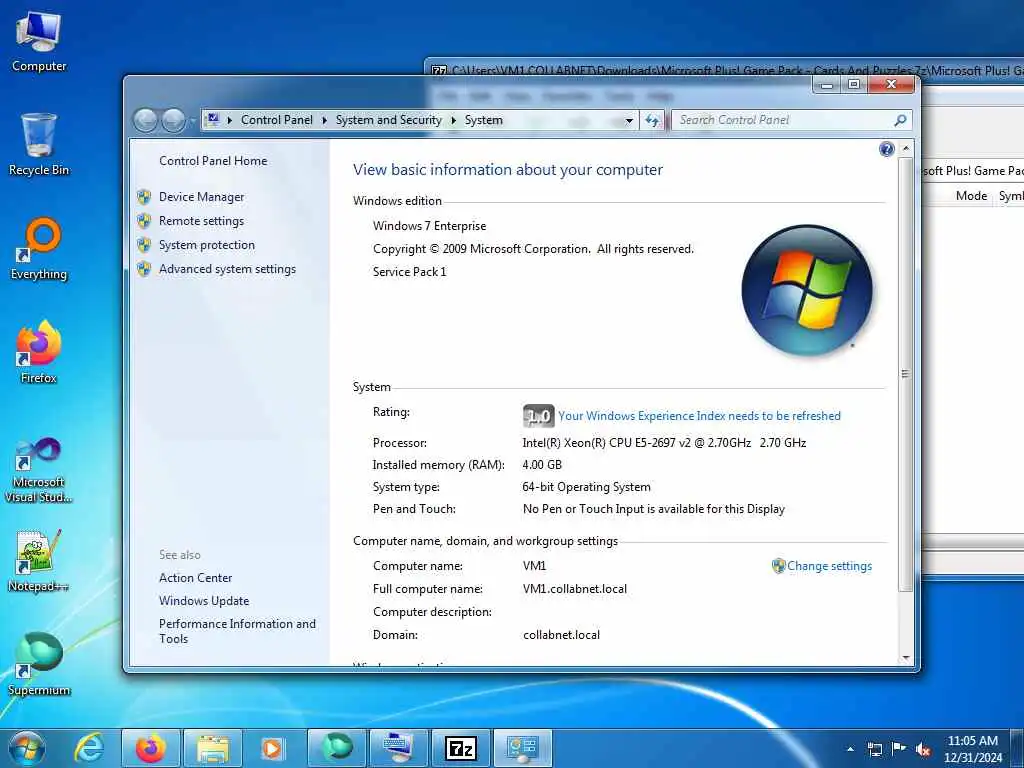Open the address bar root location arrow
The image size is (1024, 768).
click(x=229, y=120)
